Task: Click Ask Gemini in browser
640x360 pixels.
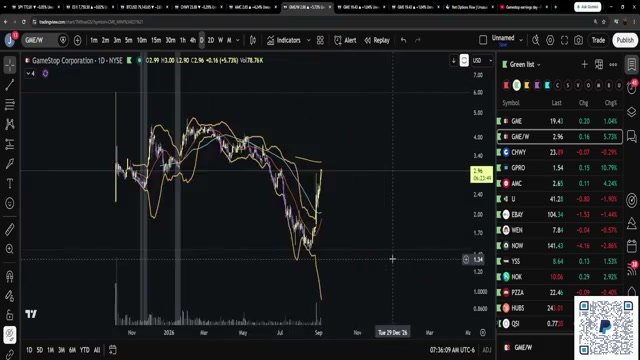Action: [x=587, y=7]
